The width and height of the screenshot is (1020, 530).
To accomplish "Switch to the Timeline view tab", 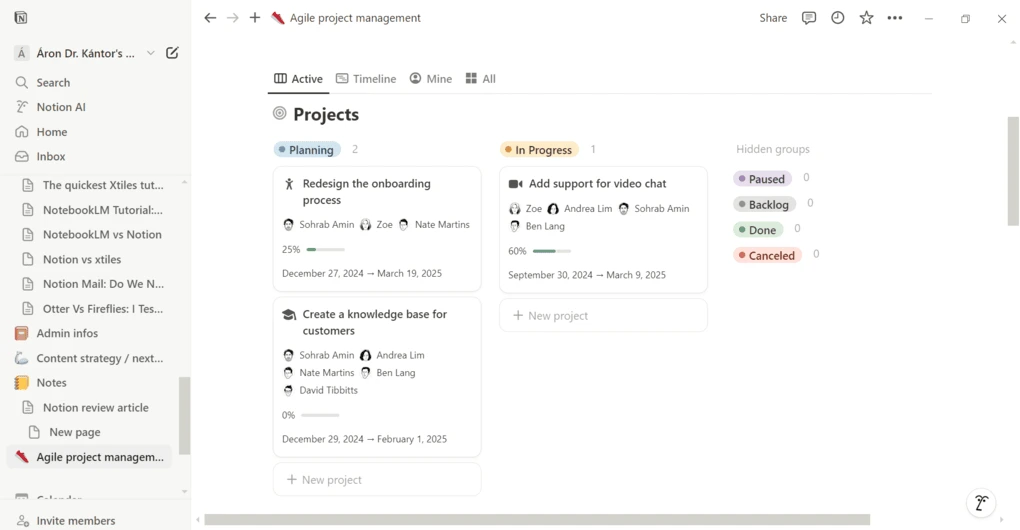I will tap(366, 79).
